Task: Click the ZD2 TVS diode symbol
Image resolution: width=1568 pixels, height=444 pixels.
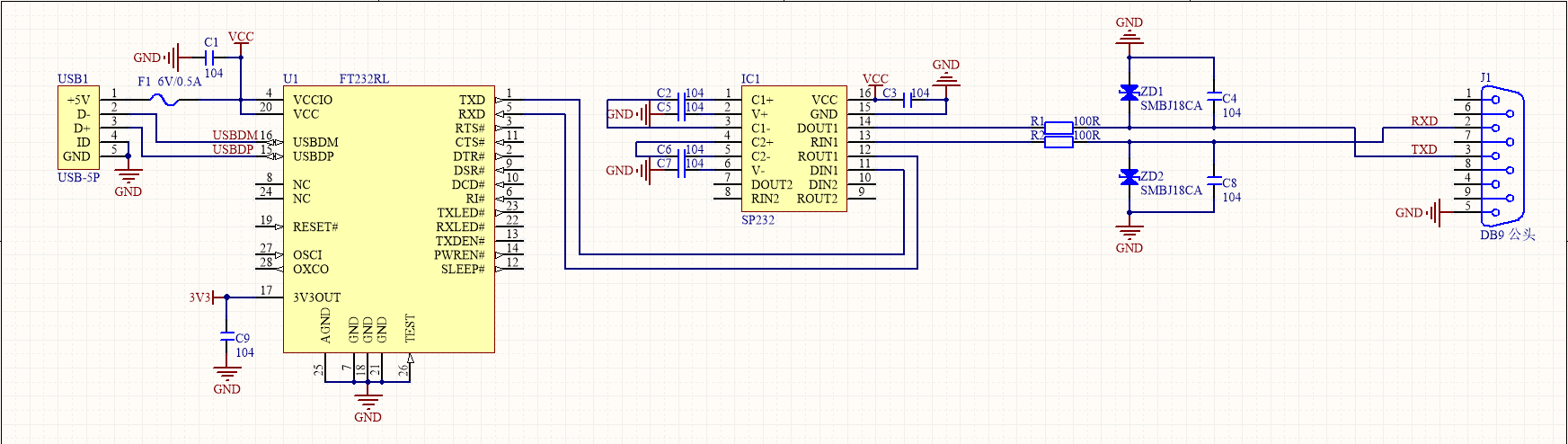Action: [1129, 177]
